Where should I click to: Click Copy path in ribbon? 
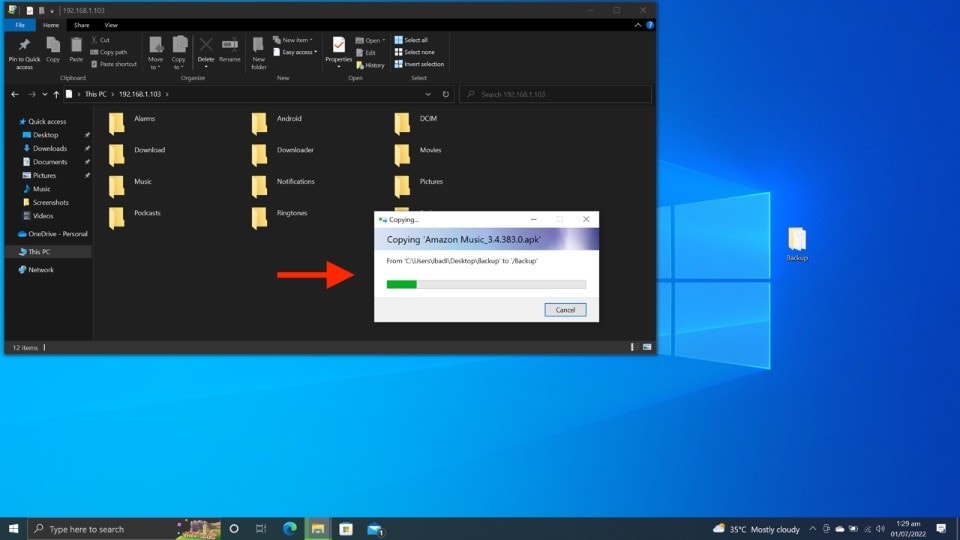coord(109,52)
